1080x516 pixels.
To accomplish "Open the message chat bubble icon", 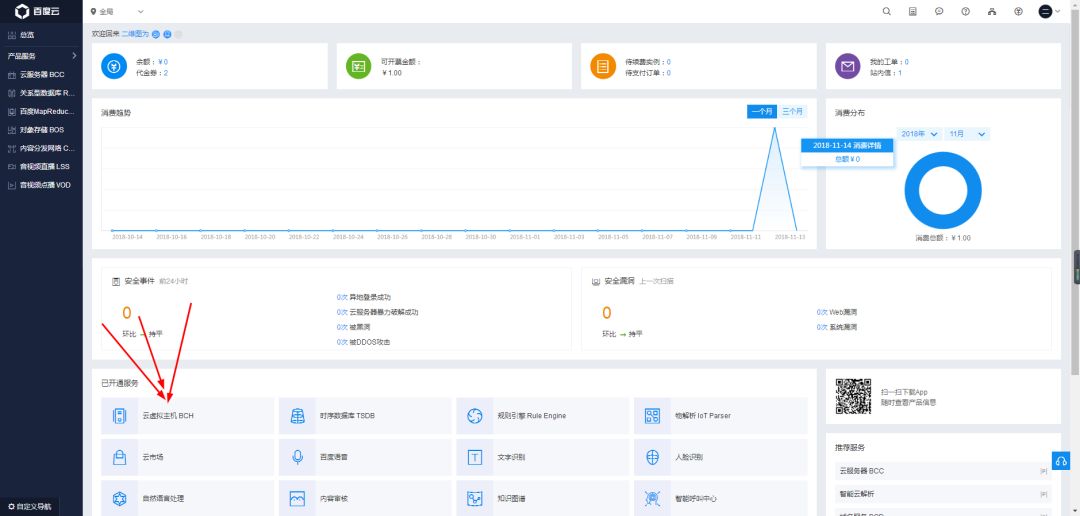I will pyautogui.click(x=939, y=11).
